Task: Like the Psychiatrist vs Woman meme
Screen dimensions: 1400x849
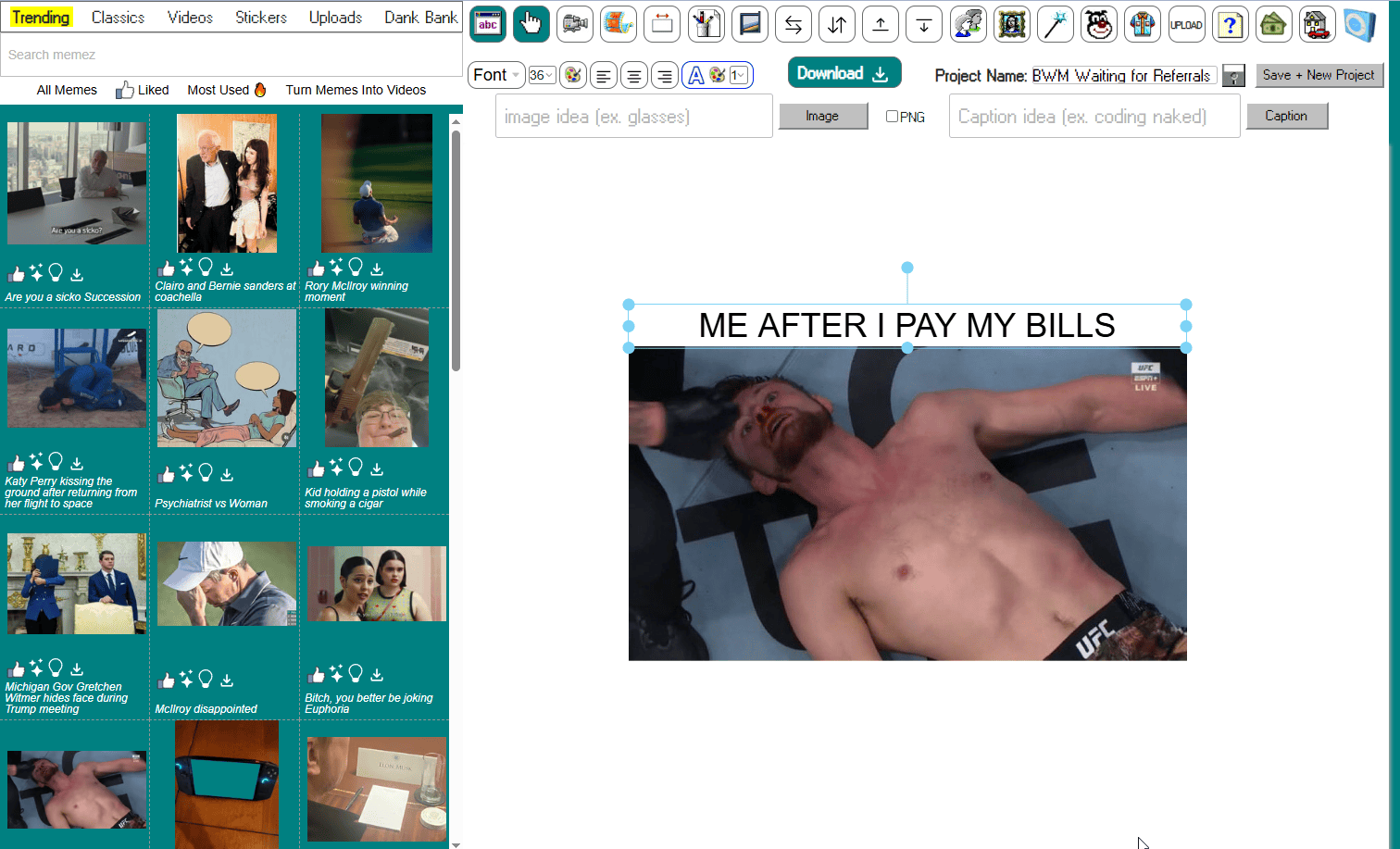Action: (166, 474)
